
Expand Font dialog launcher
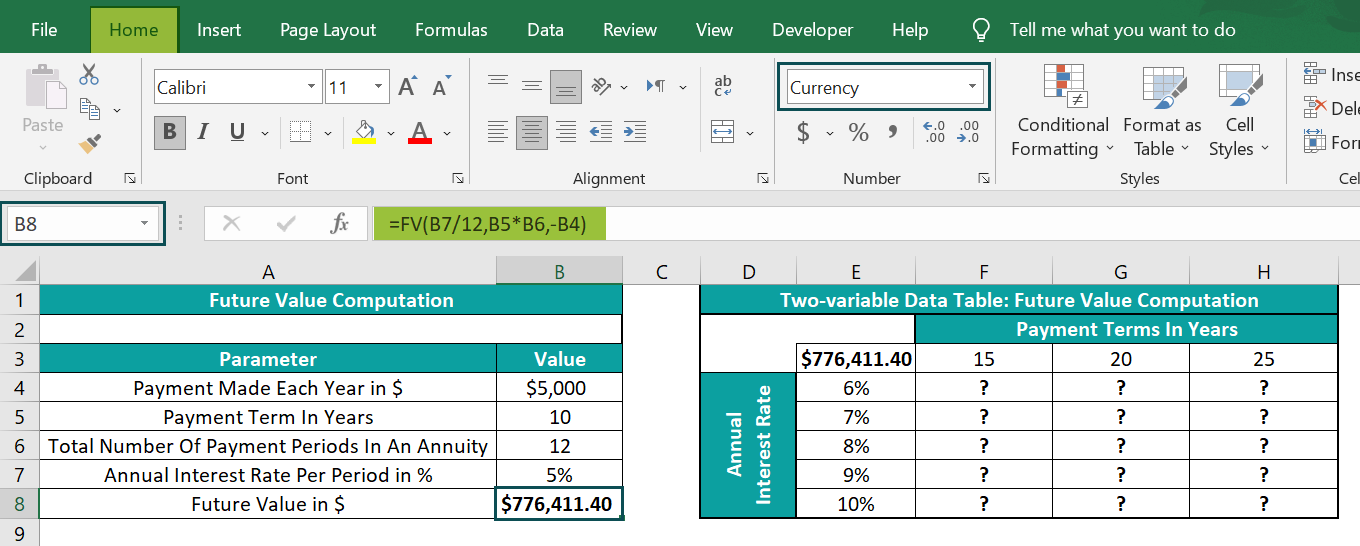pos(458,178)
